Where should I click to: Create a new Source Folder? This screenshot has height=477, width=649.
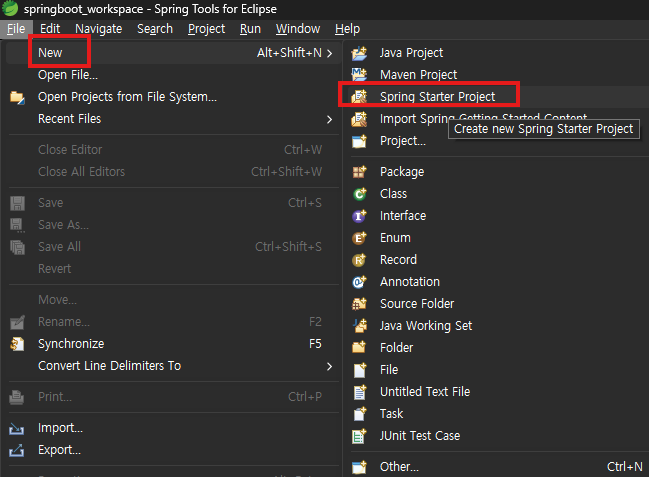pos(498,304)
